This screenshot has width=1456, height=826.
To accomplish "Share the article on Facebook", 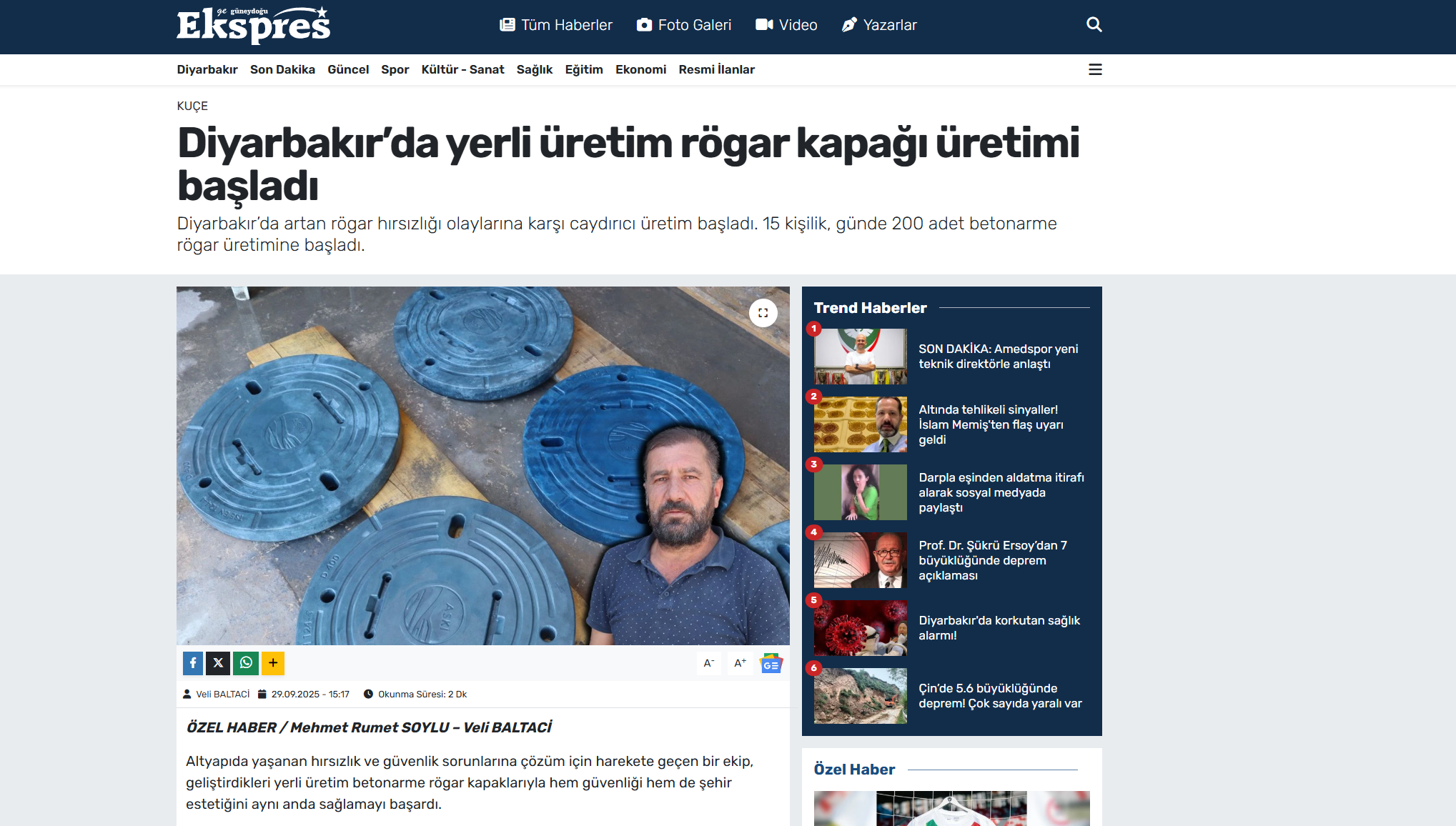I will pyautogui.click(x=192, y=663).
